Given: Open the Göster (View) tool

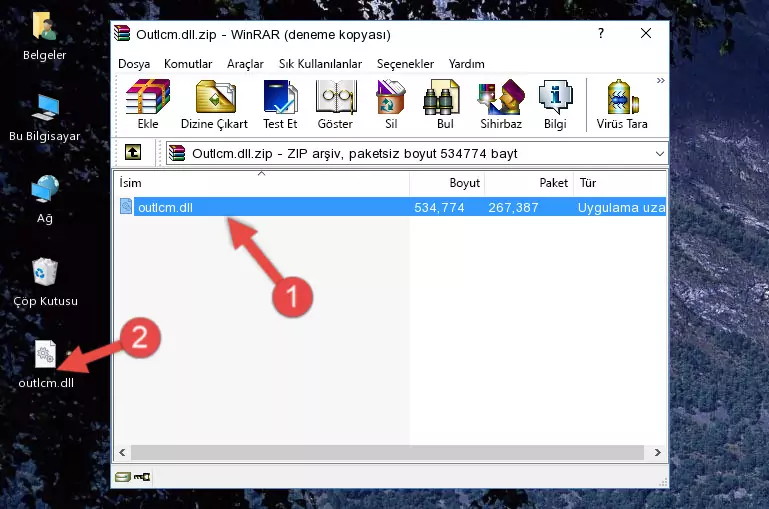Looking at the screenshot, I should pos(335,104).
